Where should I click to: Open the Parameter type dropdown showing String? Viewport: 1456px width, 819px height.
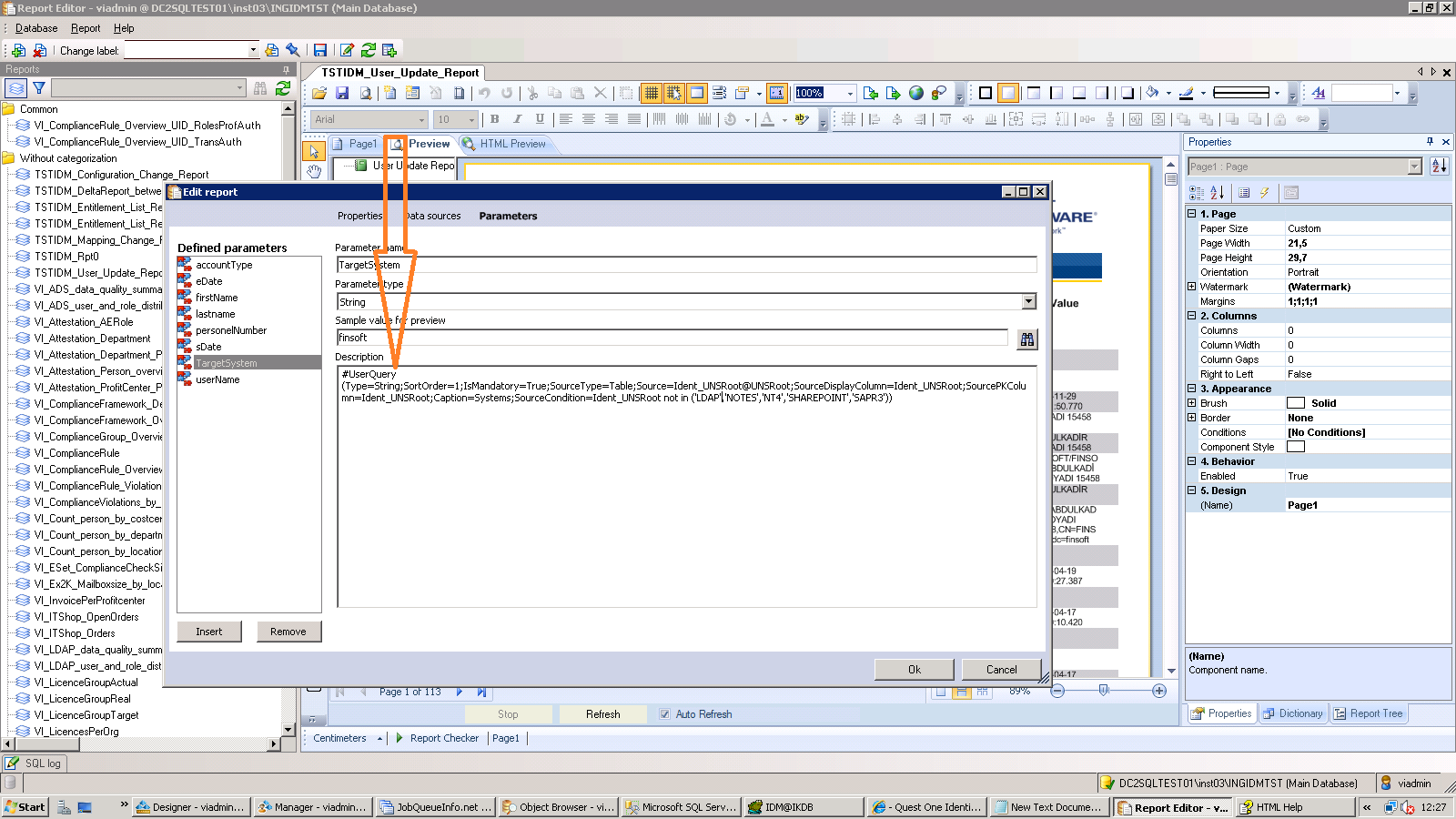(x=1029, y=302)
